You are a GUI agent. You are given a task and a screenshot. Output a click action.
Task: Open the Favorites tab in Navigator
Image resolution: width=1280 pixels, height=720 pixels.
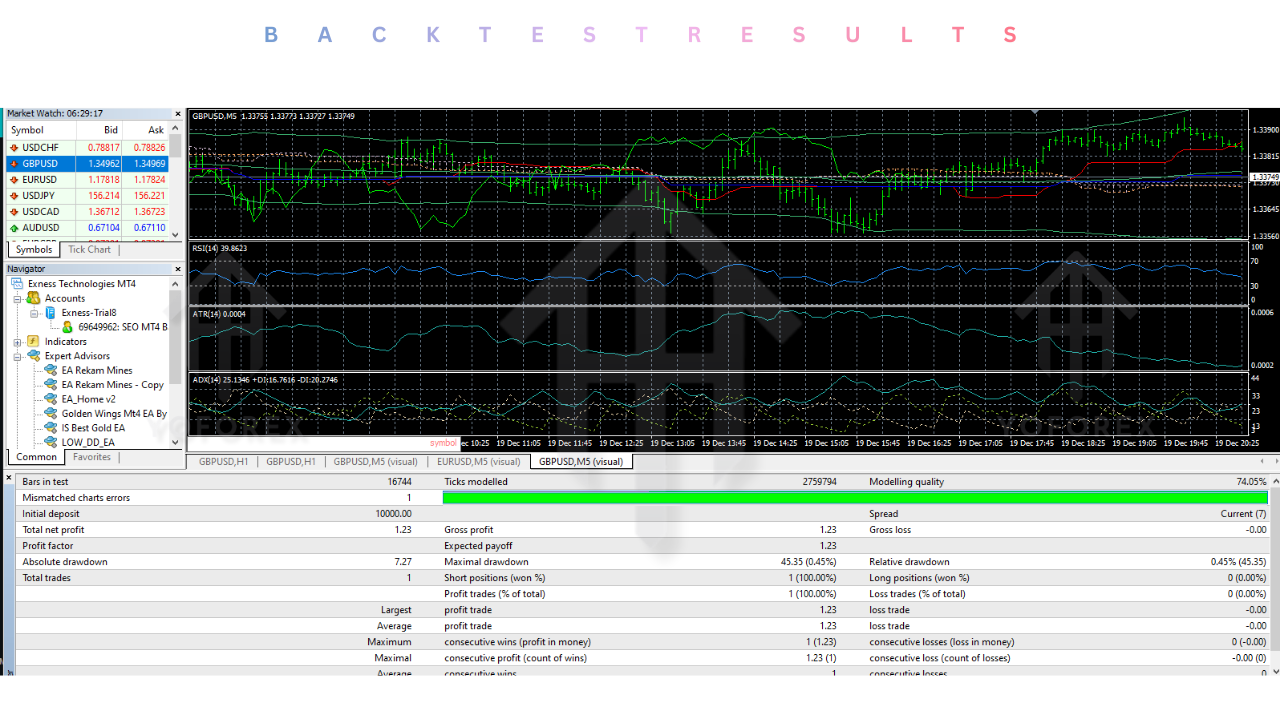point(91,457)
